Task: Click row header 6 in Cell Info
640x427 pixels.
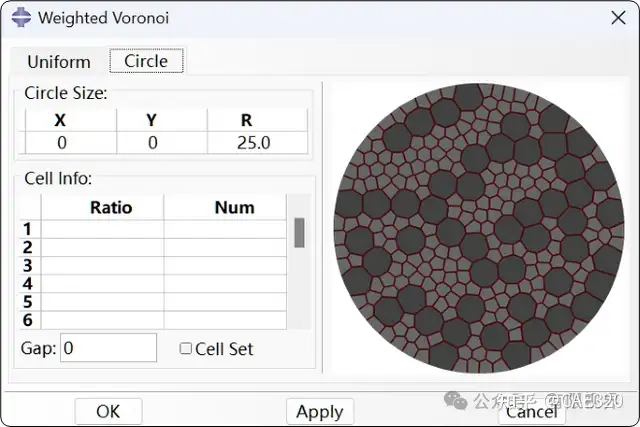Action: pyautogui.click(x=30, y=320)
